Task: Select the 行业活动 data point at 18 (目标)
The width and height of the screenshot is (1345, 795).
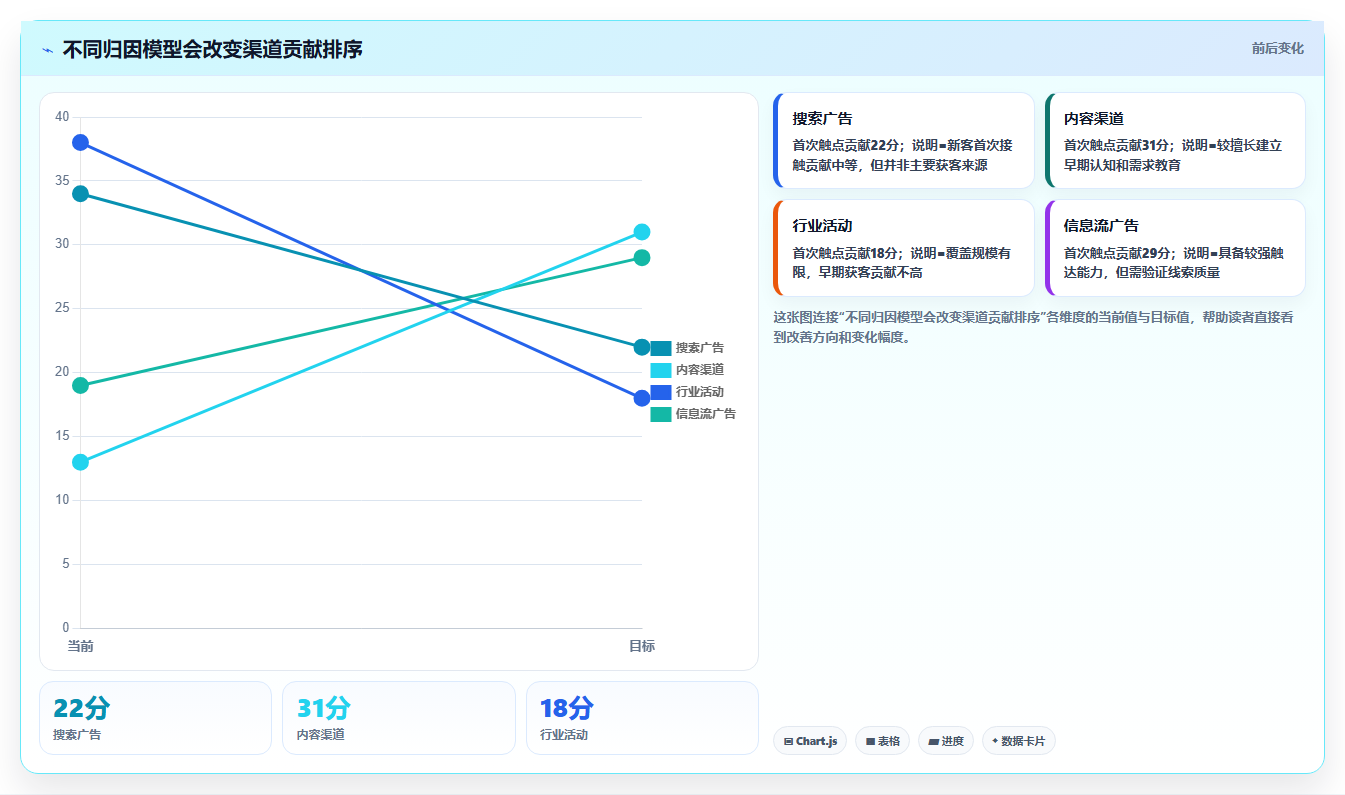Action: 642,398
